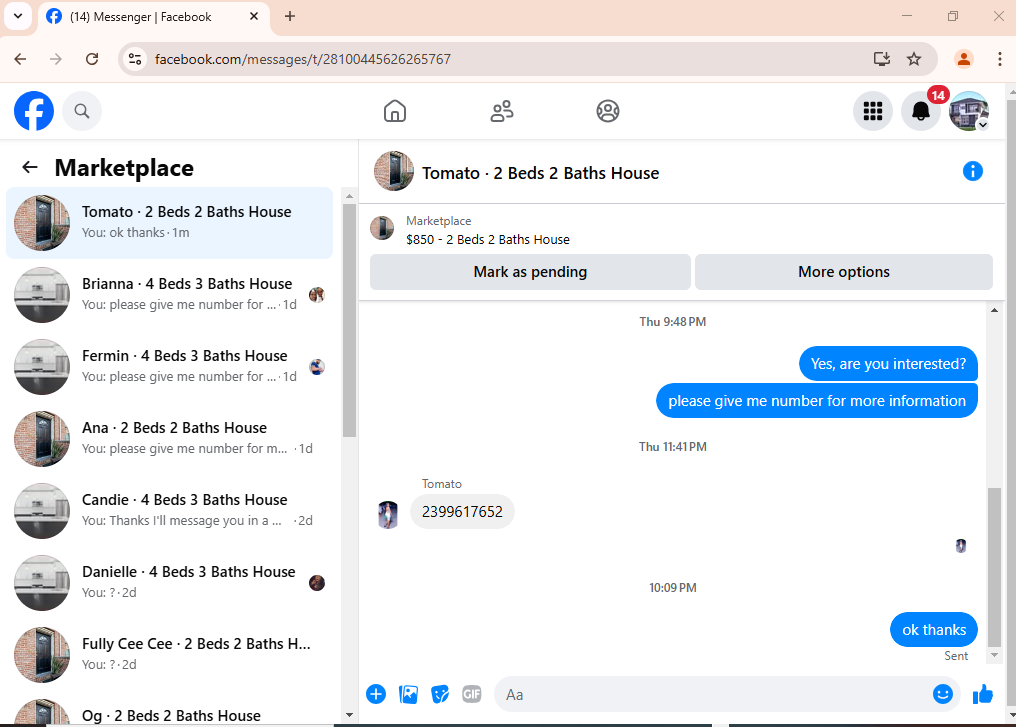This screenshot has height=727, width=1016.
Task: Click the More options button
Action: coord(844,271)
